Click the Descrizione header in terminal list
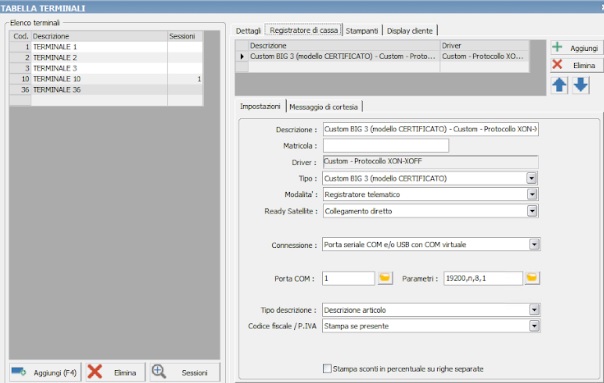This screenshot has width=604, height=383. point(99,36)
